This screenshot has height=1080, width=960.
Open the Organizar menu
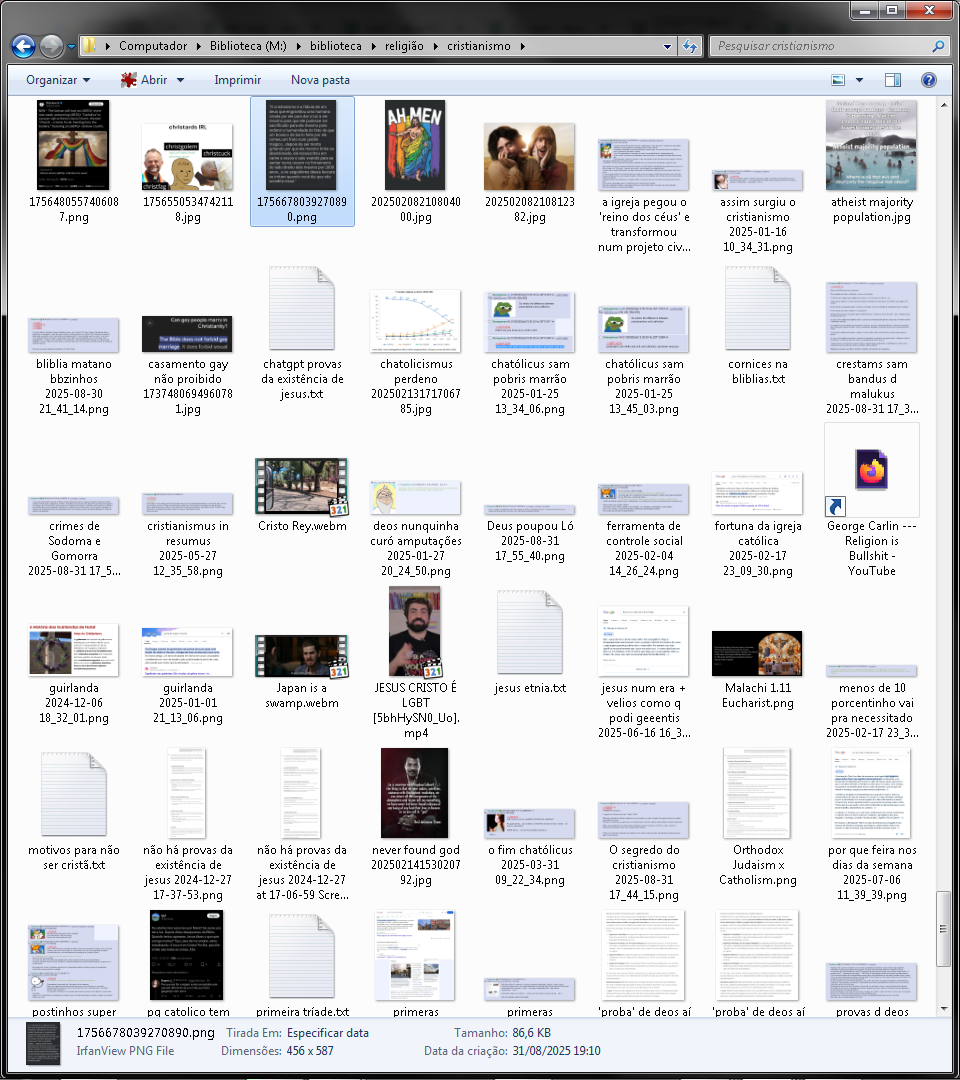pyautogui.click(x=58, y=80)
